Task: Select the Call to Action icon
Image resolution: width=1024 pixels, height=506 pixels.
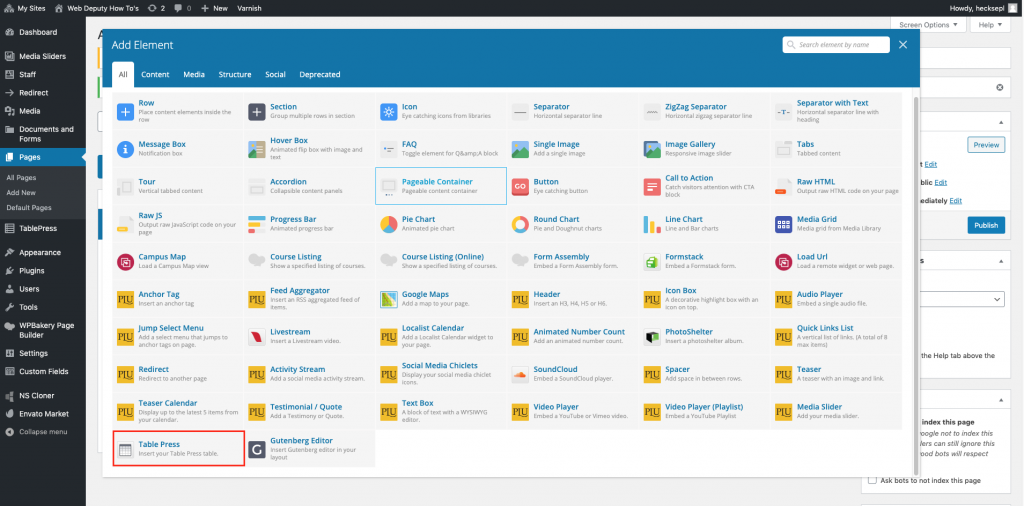Action: [x=652, y=187]
